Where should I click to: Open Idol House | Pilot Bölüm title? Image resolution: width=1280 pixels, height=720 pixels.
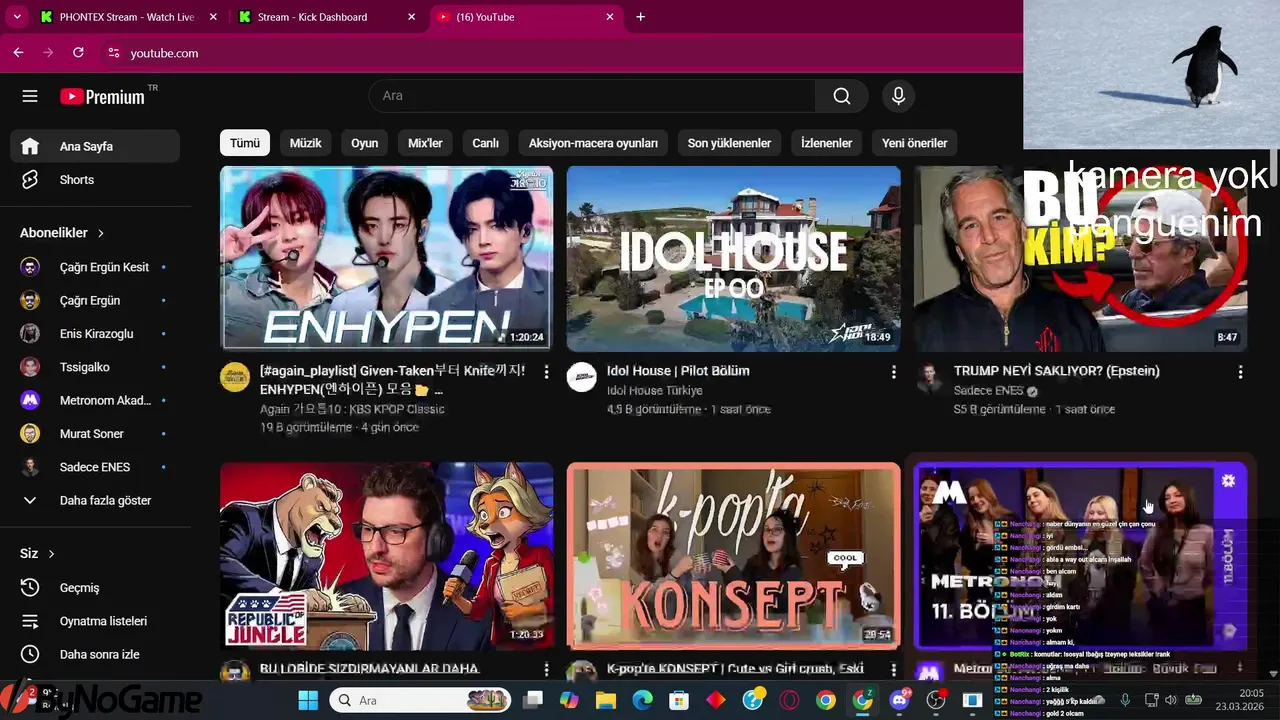pyautogui.click(x=678, y=371)
